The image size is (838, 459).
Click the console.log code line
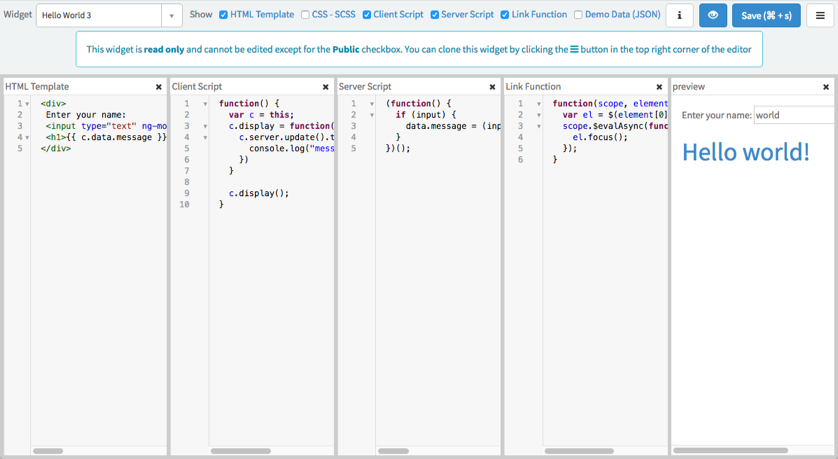pyautogui.click(x=292, y=149)
